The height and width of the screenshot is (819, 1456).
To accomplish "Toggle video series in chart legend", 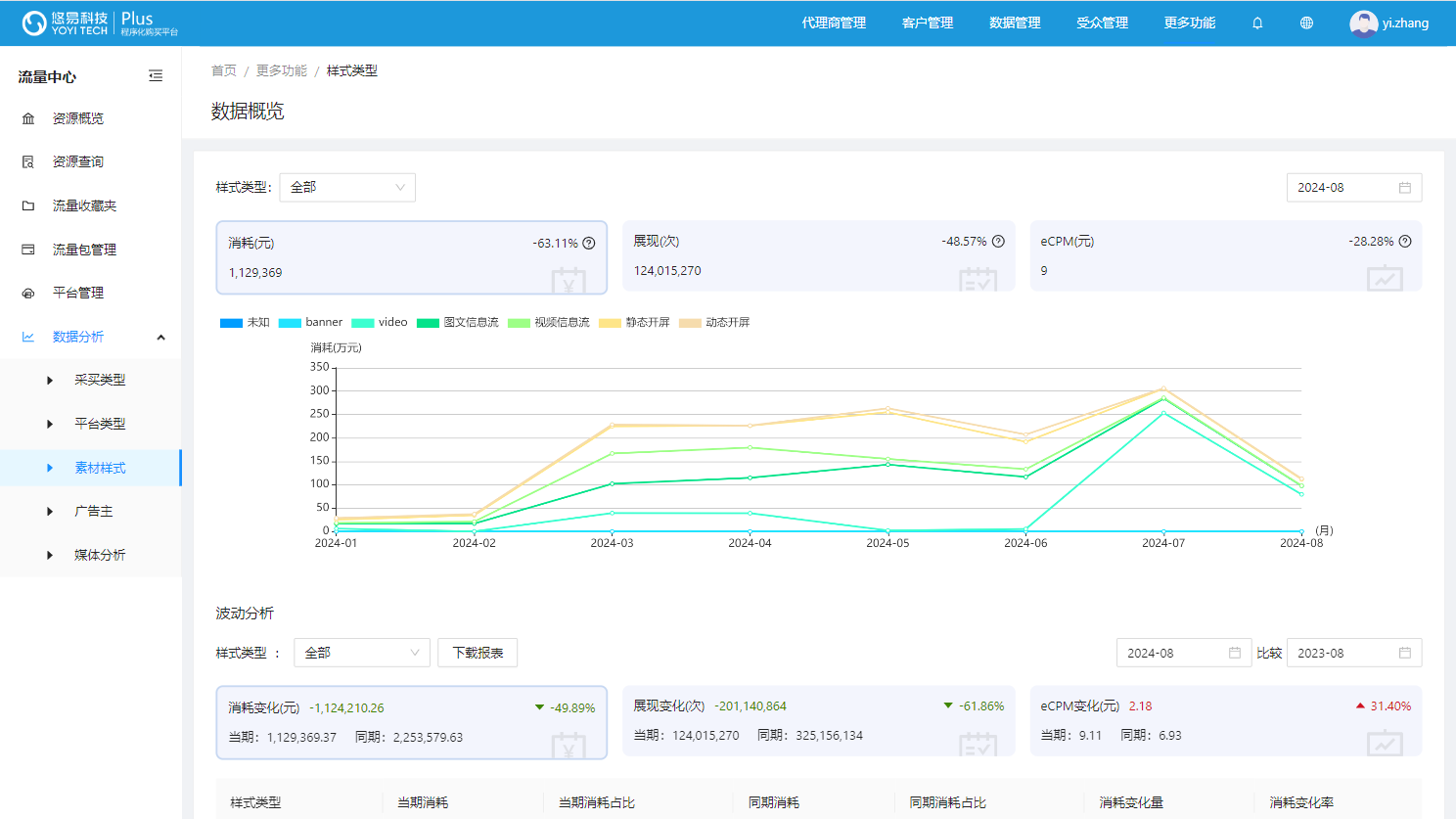I will (x=380, y=323).
